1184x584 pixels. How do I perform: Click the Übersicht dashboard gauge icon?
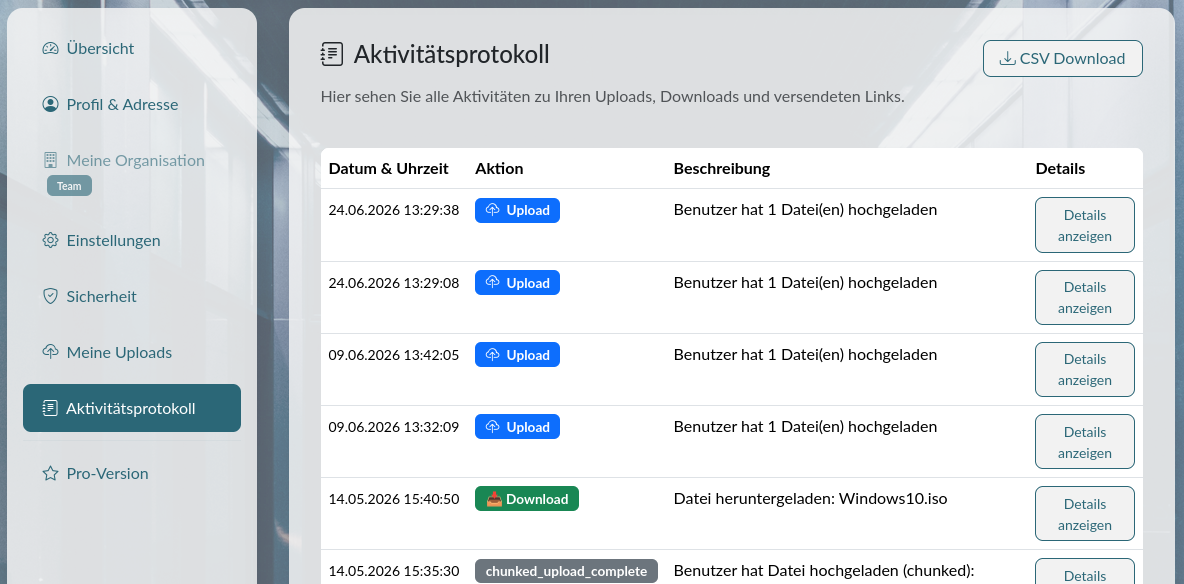tap(51, 49)
